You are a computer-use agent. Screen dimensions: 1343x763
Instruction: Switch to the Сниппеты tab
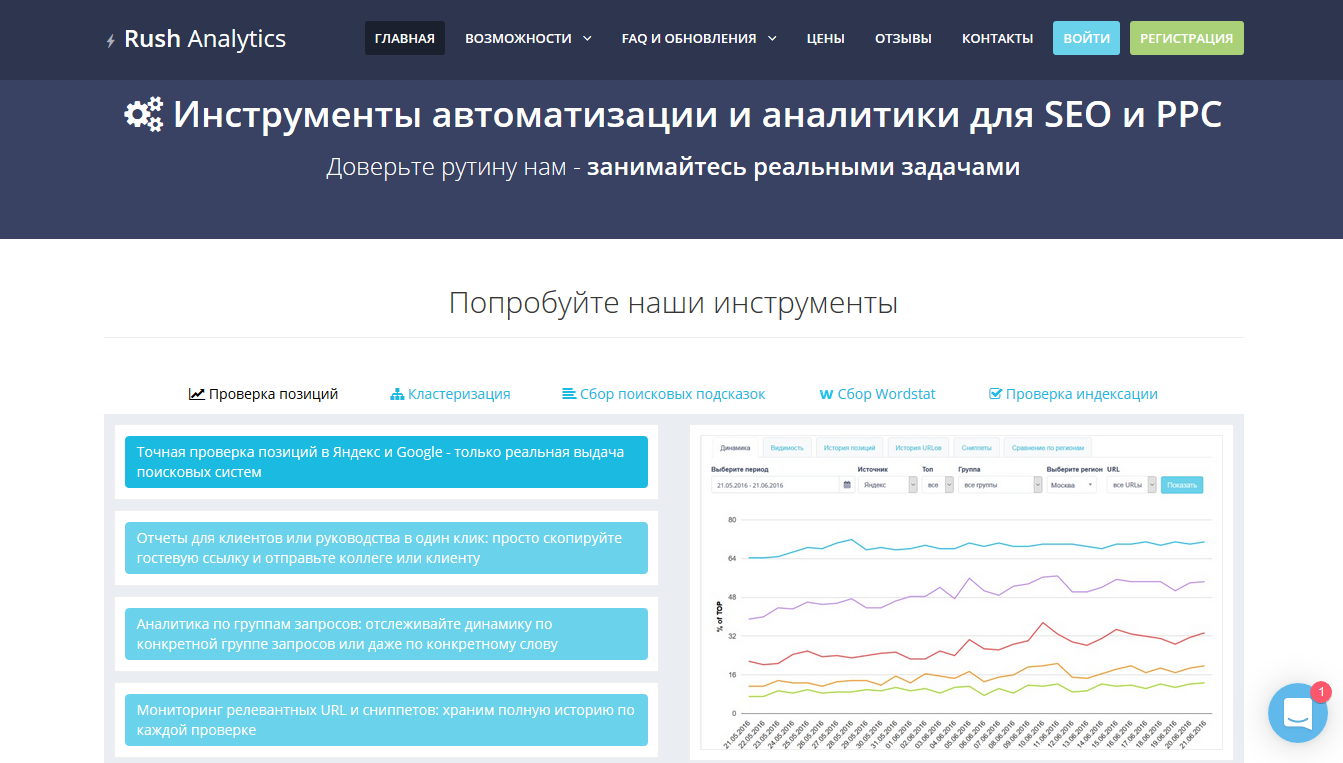pyautogui.click(x=975, y=447)
